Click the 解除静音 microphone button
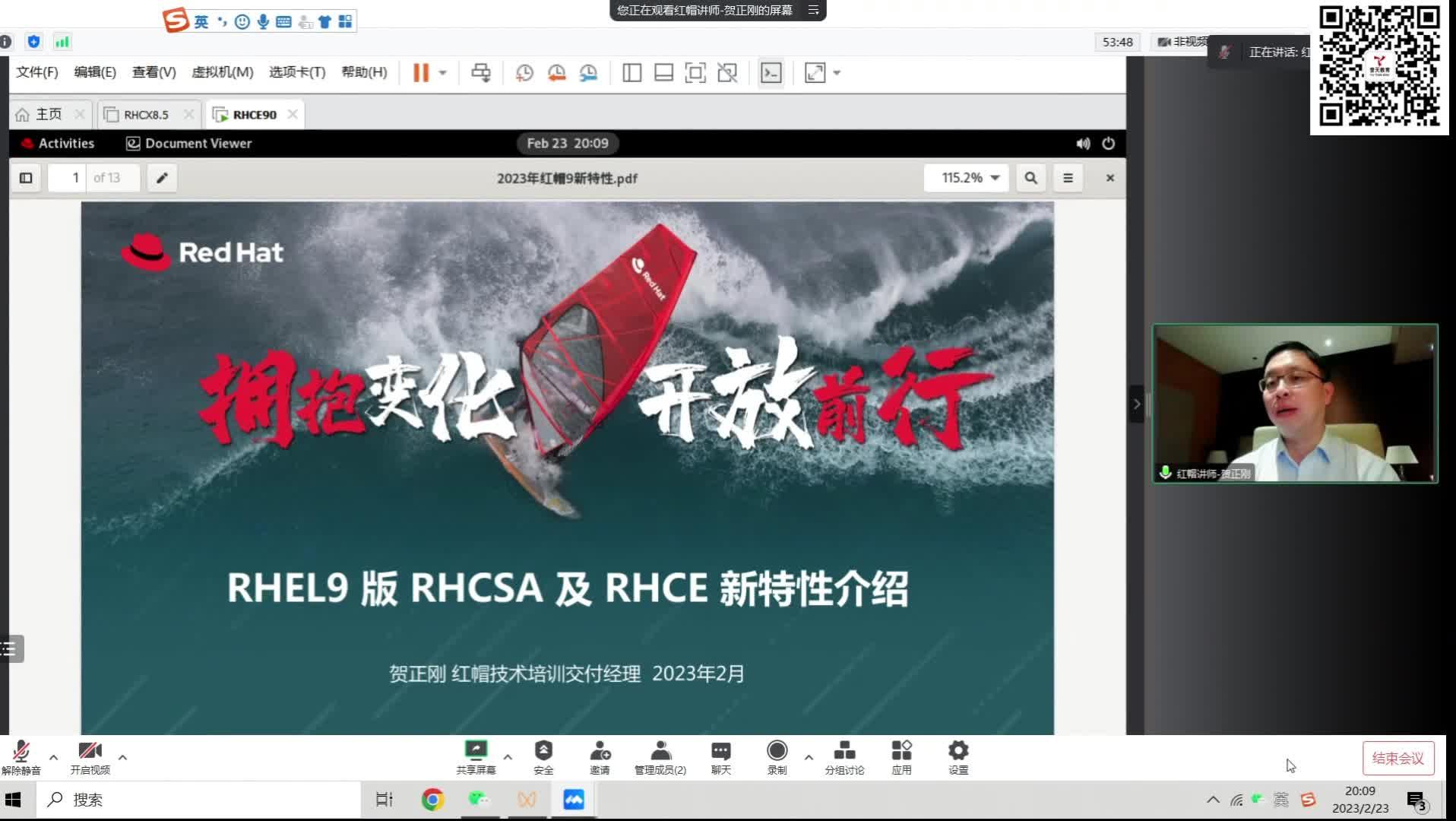 coord(21,757)
